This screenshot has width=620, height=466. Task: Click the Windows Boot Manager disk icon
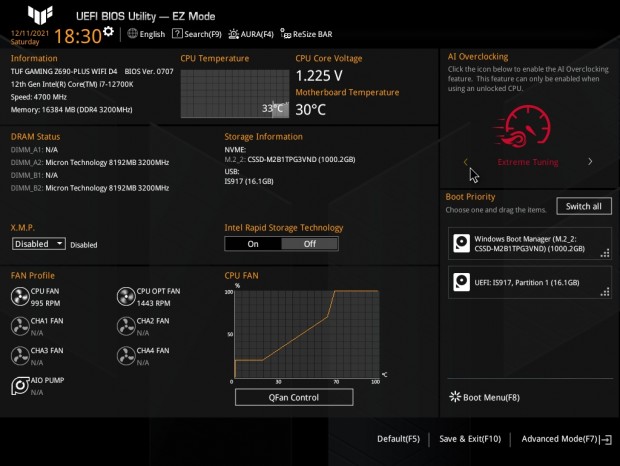click(x=461, y=243)
